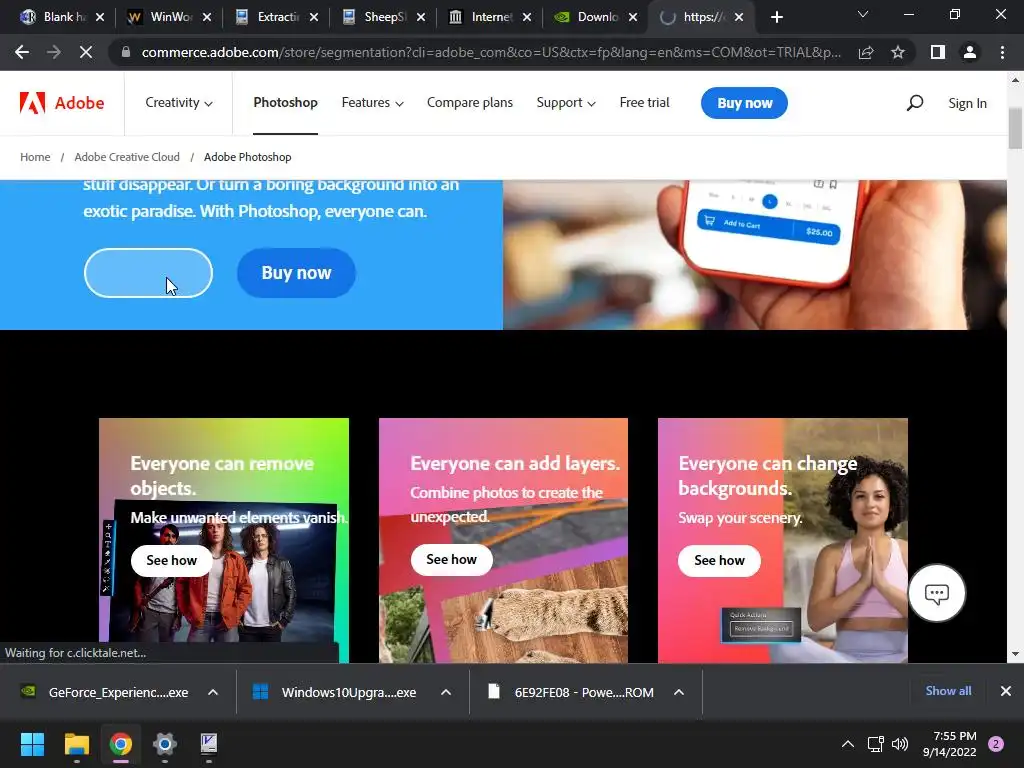Close the Blank tab
This screenshot has height=768, width=1024.
tap(100, 17)
